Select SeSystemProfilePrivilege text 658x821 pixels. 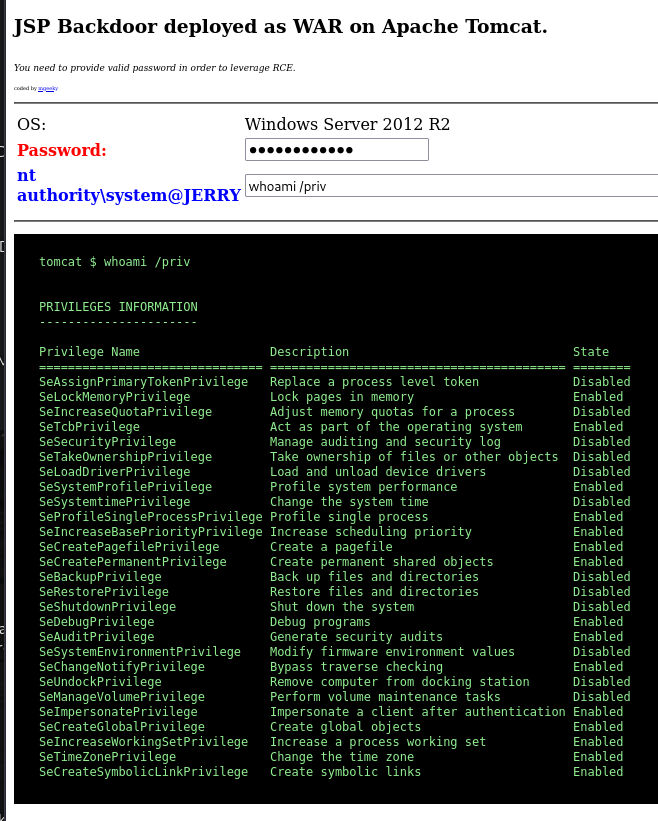[126, 487]
